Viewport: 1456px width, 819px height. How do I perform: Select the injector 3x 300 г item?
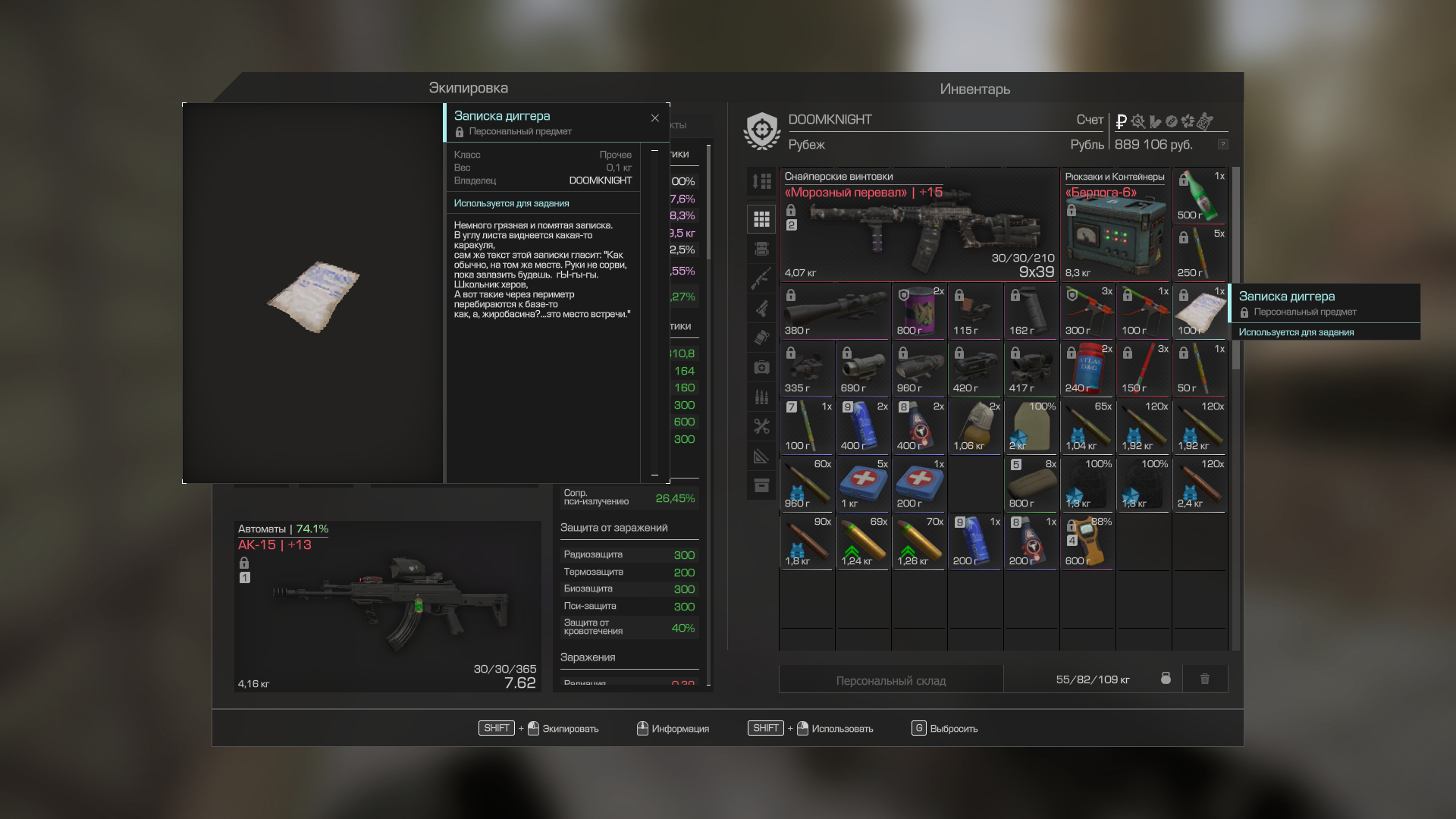coord(1087,311)
